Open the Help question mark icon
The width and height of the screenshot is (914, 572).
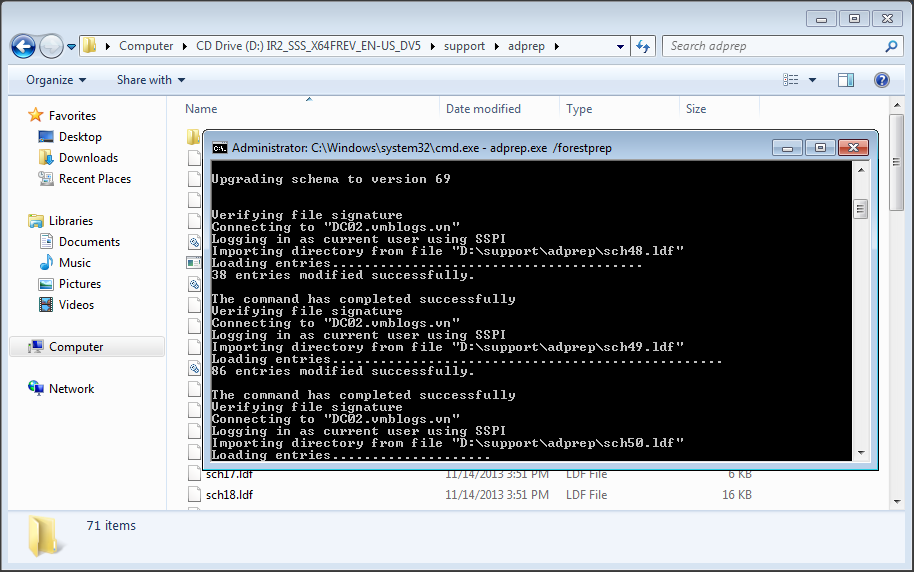[881, 80]
